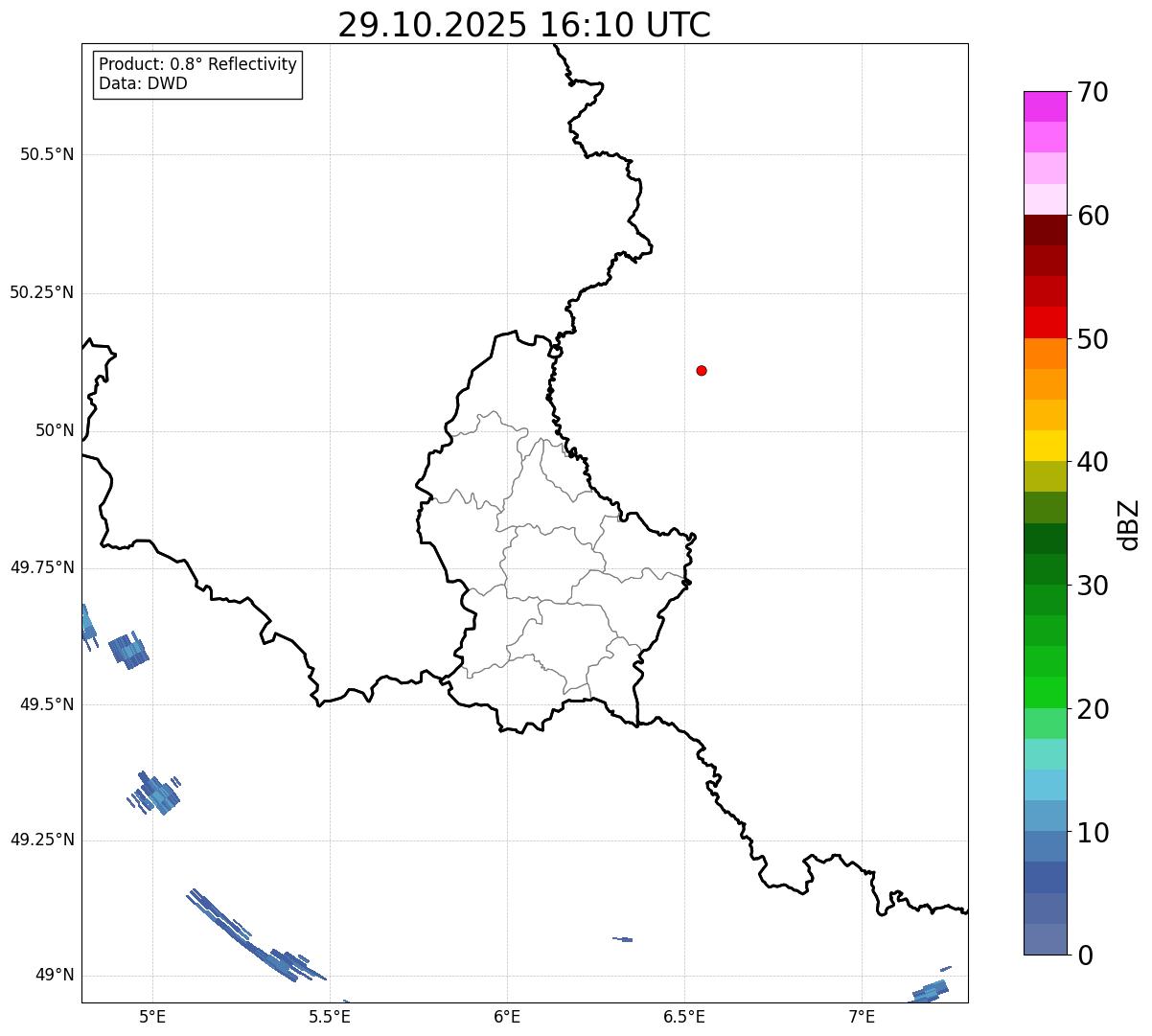This screenshot has width=1152, height=1036.
Task: Click the 'dBZ' colorbar label
Action: coord(1129,524)
